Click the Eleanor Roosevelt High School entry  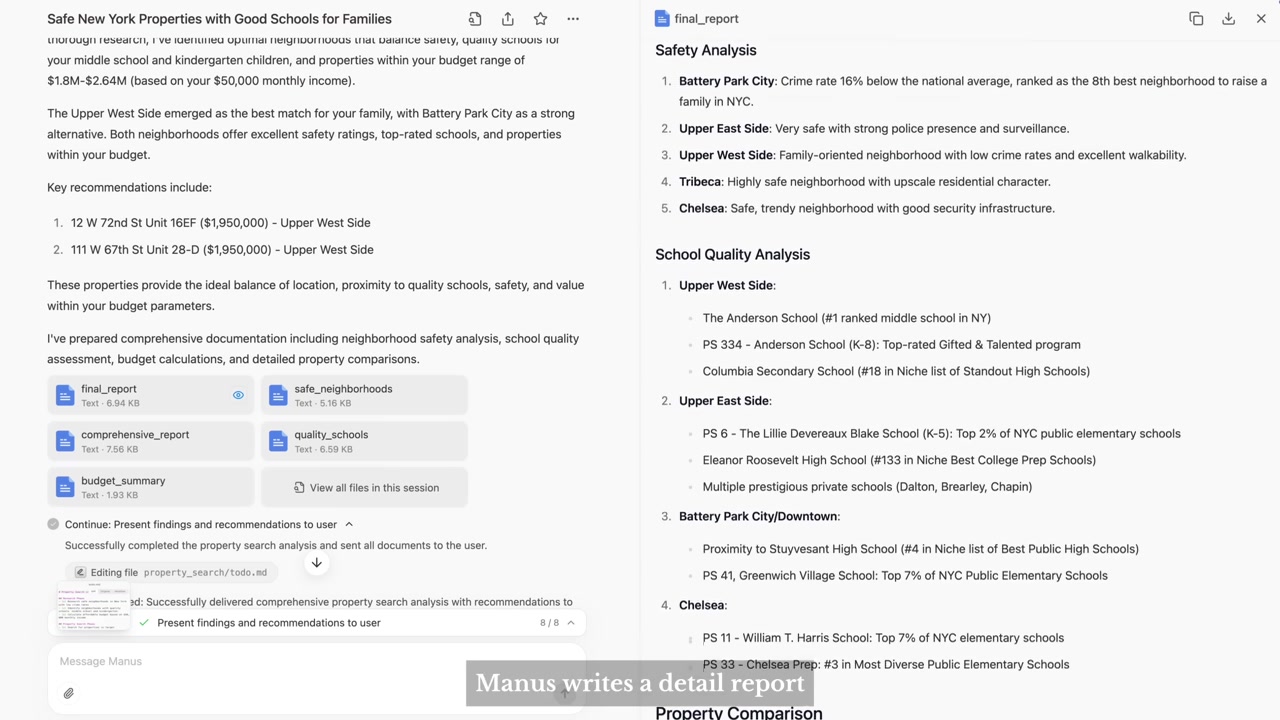pos(899,460)
